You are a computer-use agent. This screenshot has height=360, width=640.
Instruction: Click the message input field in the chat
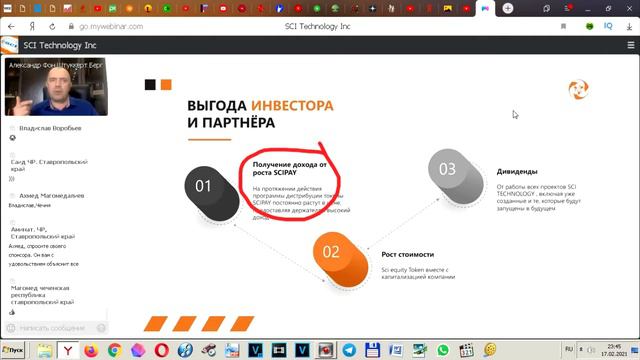(56, 328)
